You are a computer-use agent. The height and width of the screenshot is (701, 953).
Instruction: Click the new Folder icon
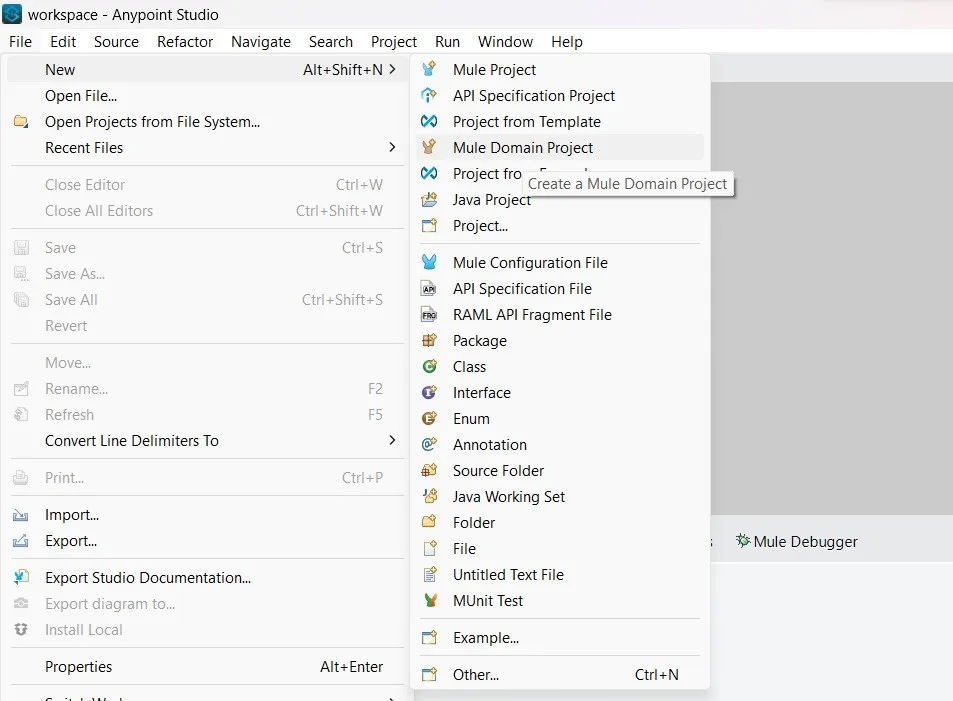pos(429,522)
